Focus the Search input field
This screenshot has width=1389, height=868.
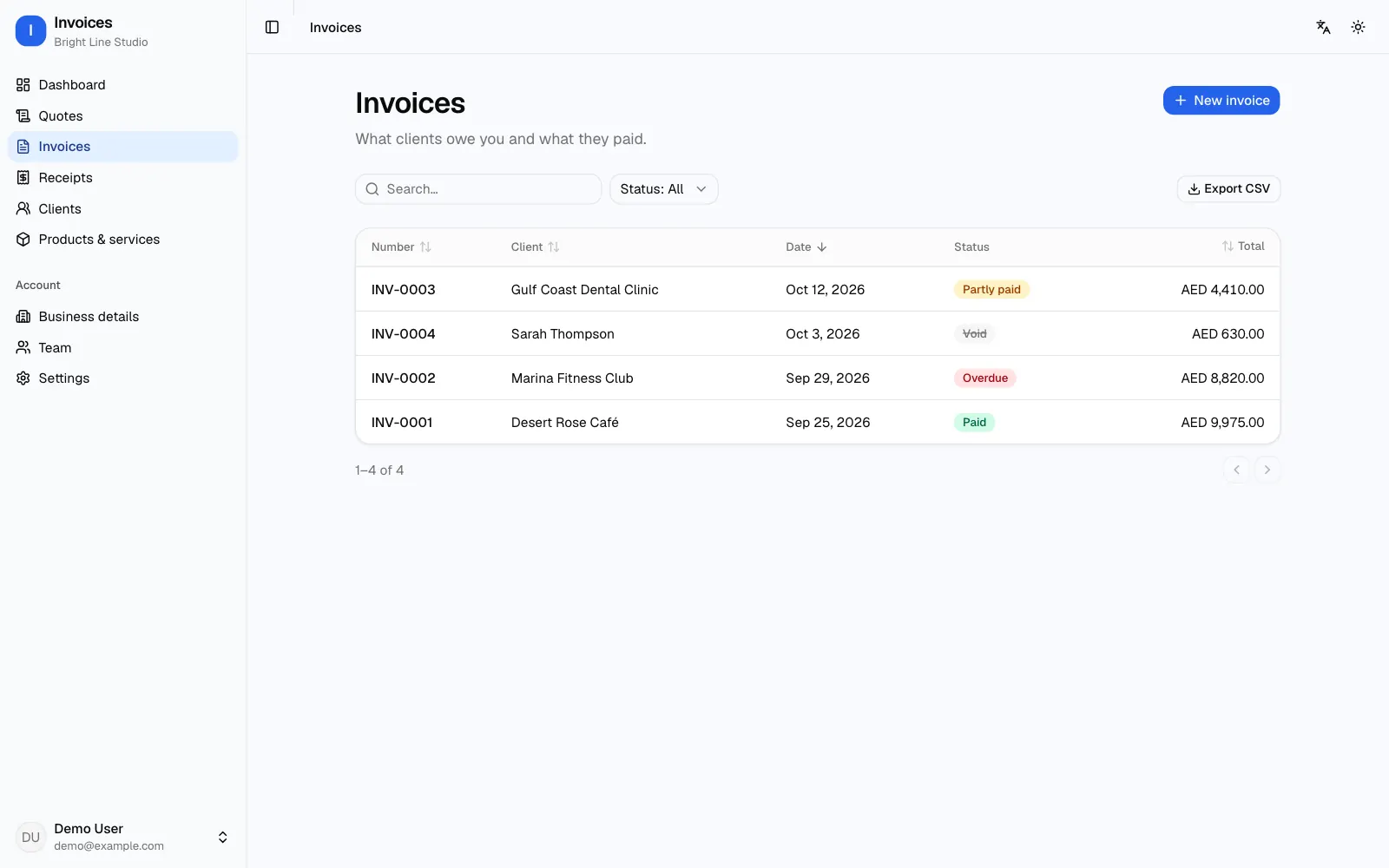point(478,189)
